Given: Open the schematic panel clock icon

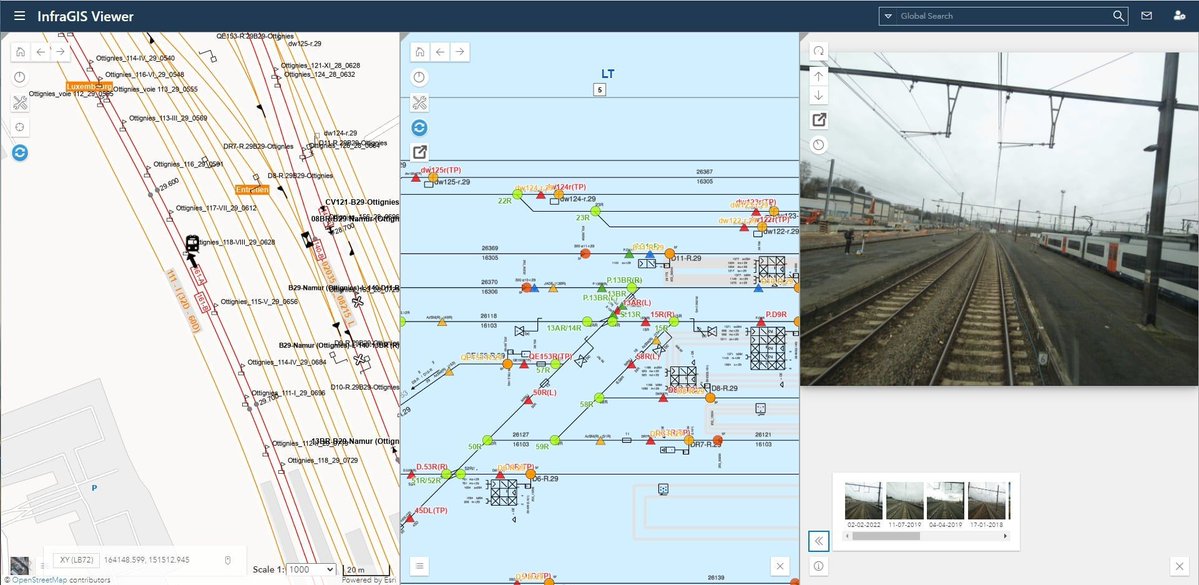Looking at the screenshot, I should click(x=419, y=77).
